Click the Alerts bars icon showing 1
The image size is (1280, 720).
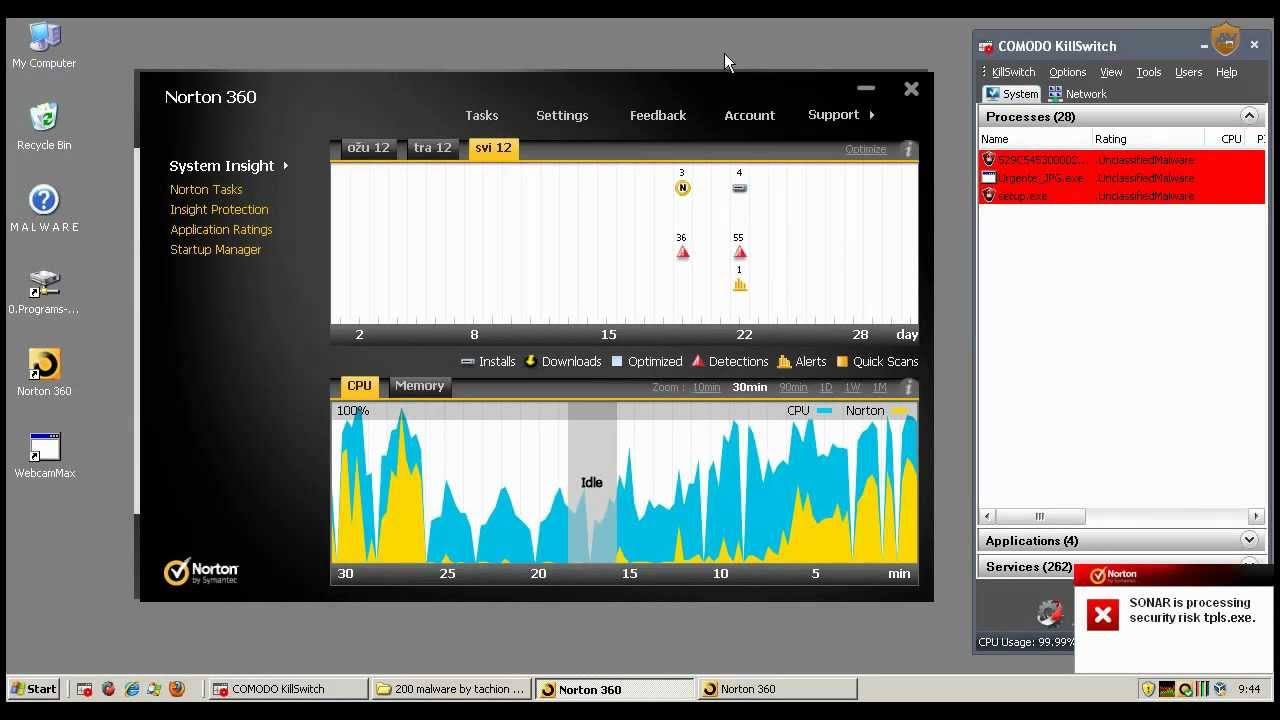click(x=739, y=284)
